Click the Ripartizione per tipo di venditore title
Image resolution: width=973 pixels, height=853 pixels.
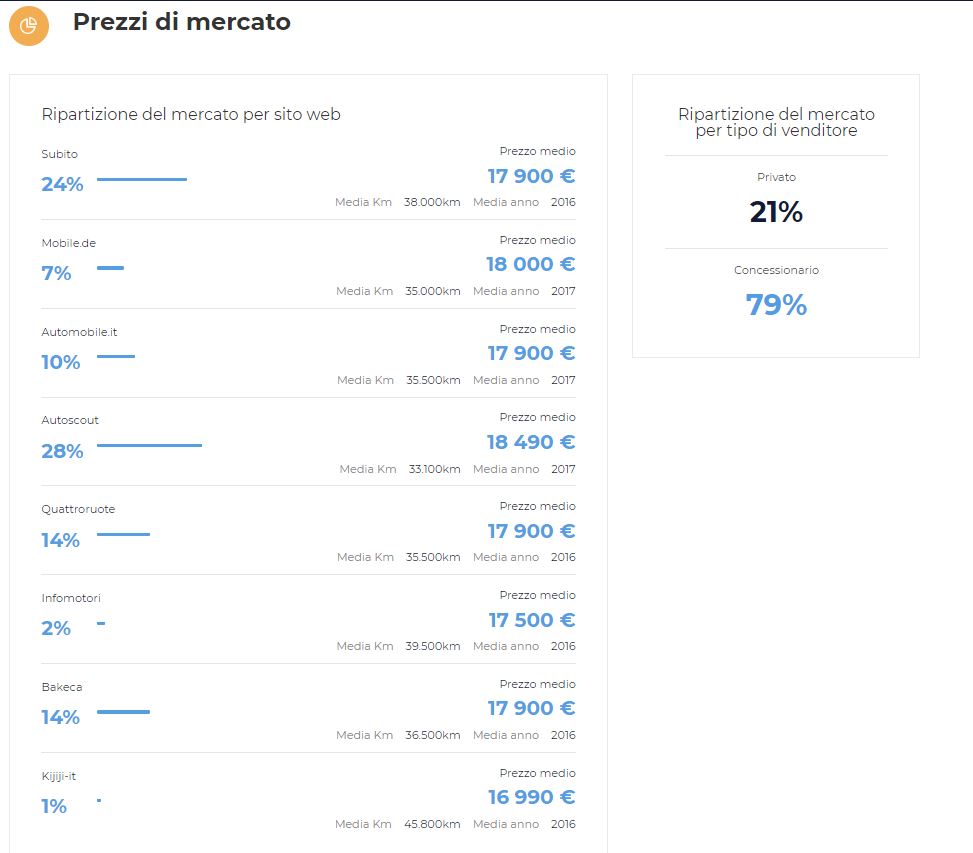776,122
